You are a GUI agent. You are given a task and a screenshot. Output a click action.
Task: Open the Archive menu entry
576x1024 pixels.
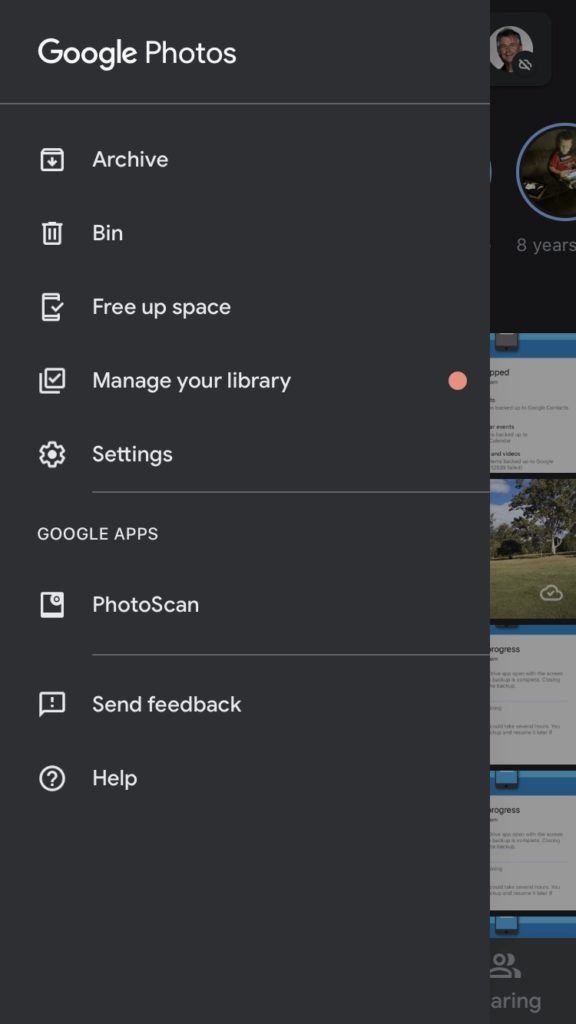click(x=245, y=159)
